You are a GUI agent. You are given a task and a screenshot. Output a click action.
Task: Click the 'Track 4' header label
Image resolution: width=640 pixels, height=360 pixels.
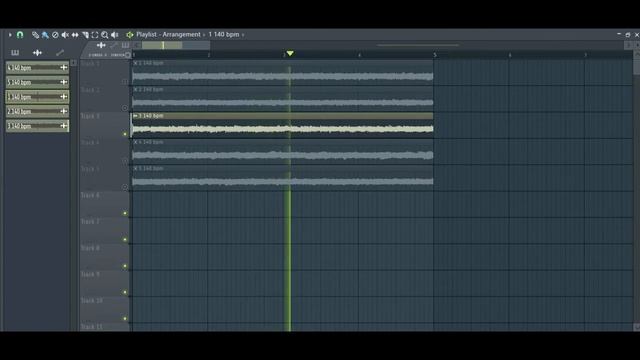(x=90, y=142)
